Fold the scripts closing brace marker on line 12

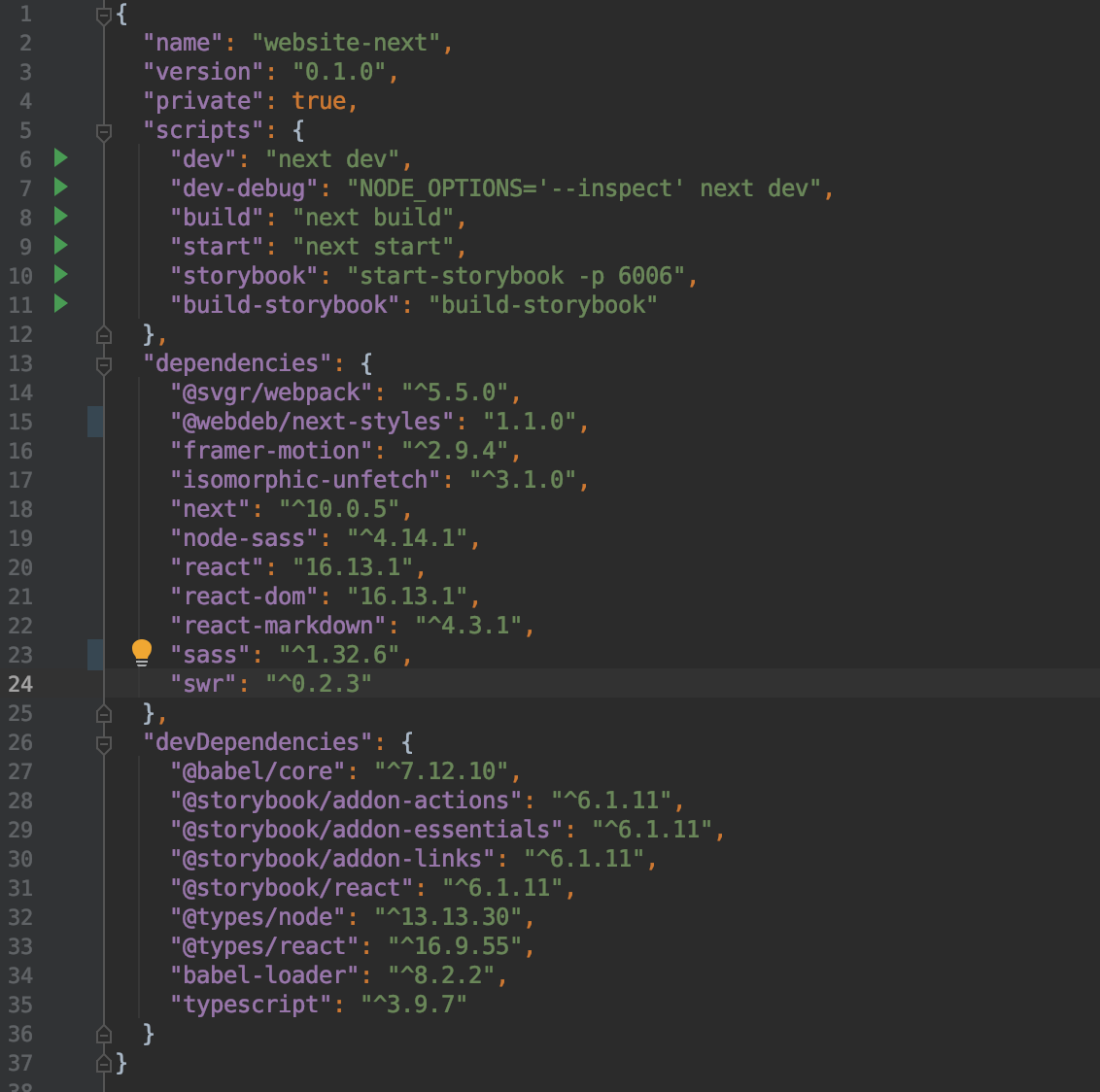click(104, 335)
